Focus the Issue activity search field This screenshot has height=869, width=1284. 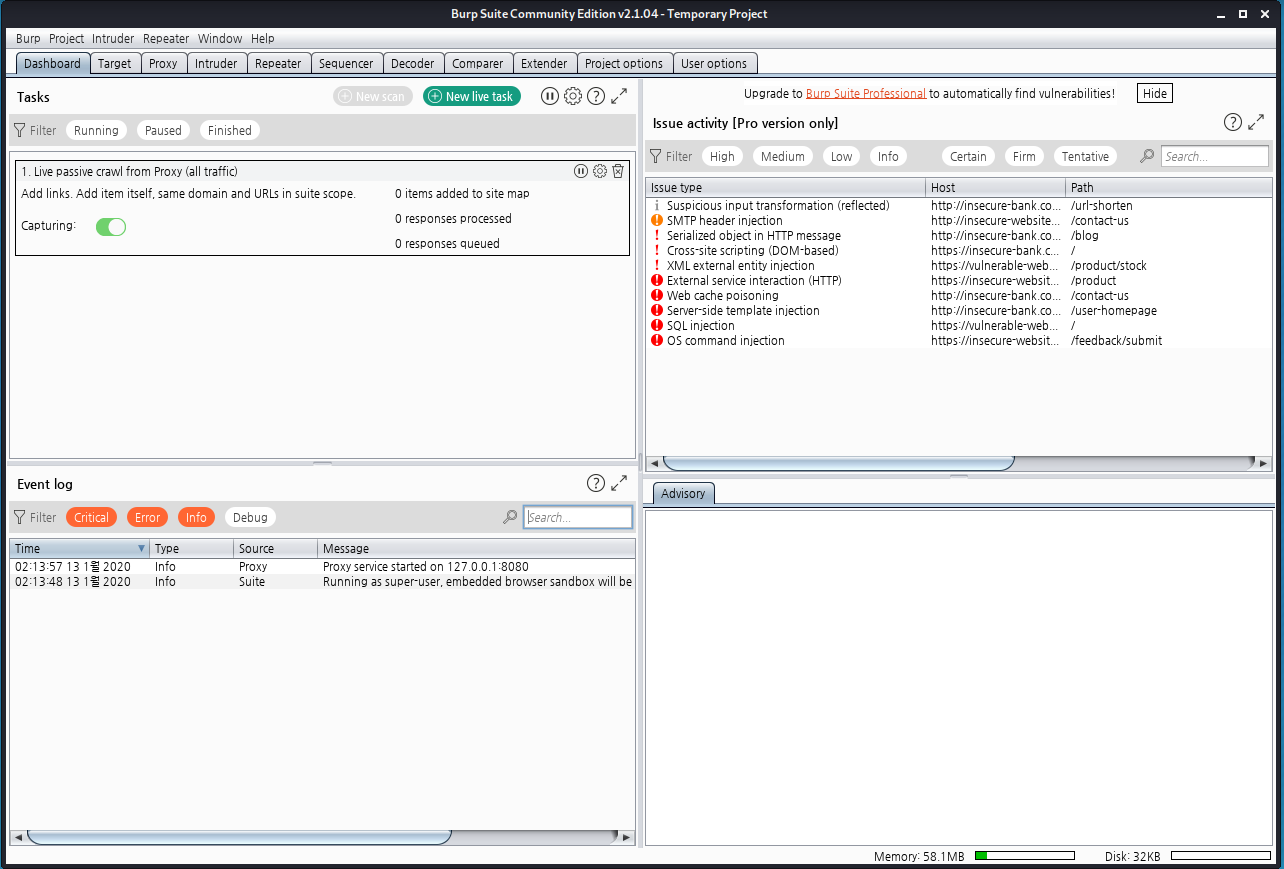[x=1215, y=156]
